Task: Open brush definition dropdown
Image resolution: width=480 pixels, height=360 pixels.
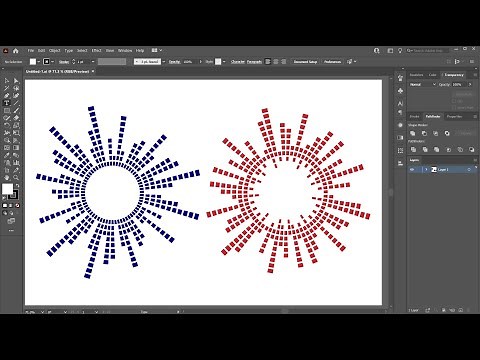Action: point(163,62)
